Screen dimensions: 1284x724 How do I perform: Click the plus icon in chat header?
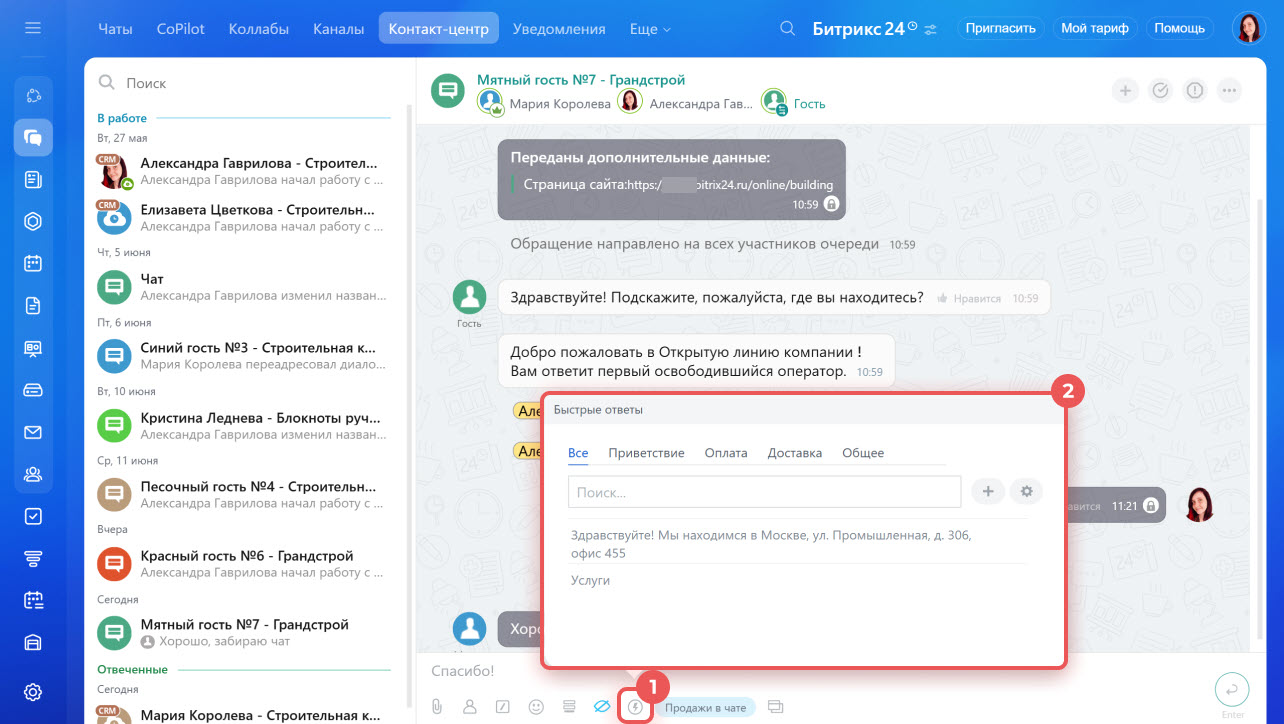[x=1125, y=91]
